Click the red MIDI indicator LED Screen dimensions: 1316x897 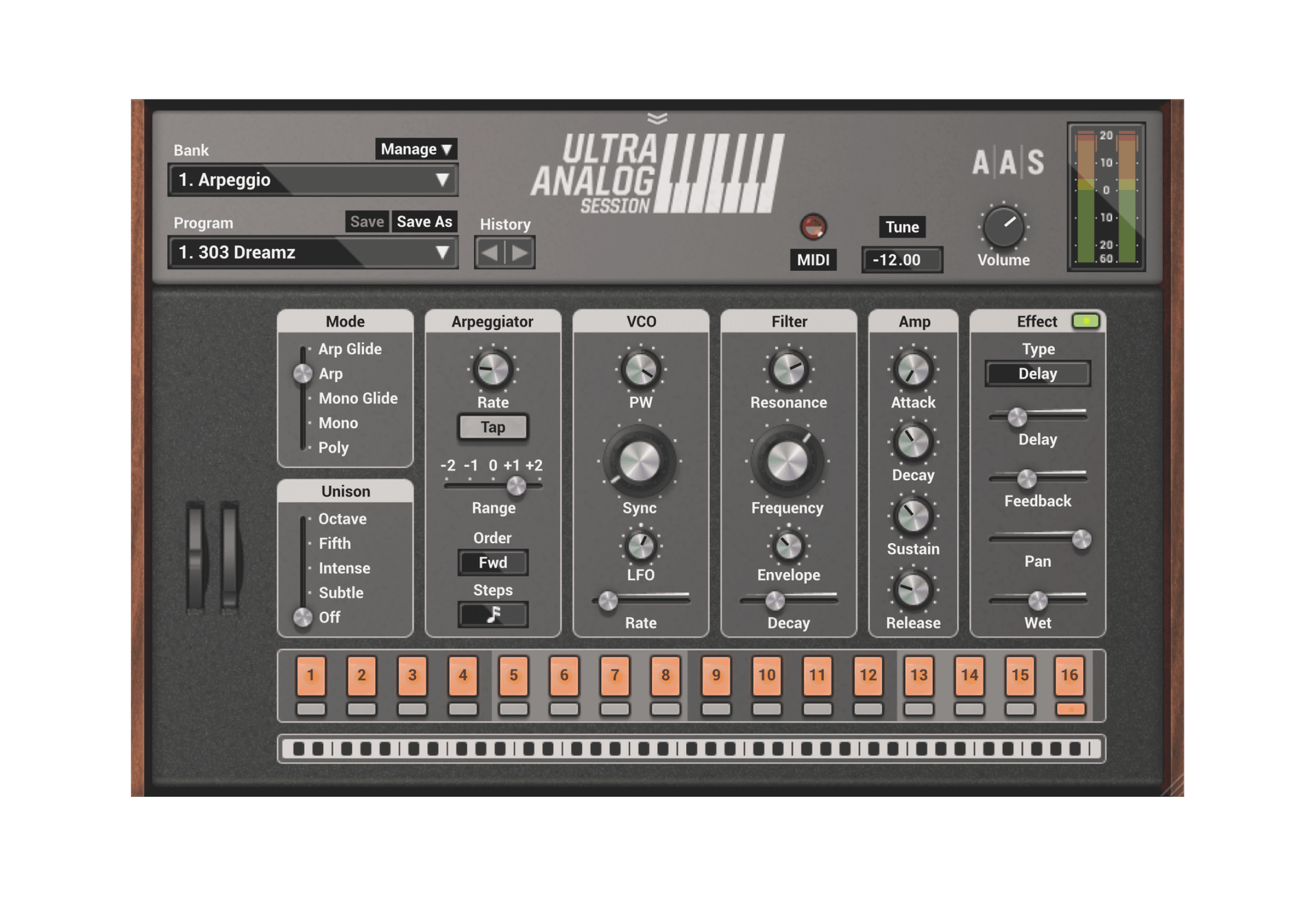(x=814, y=227)
